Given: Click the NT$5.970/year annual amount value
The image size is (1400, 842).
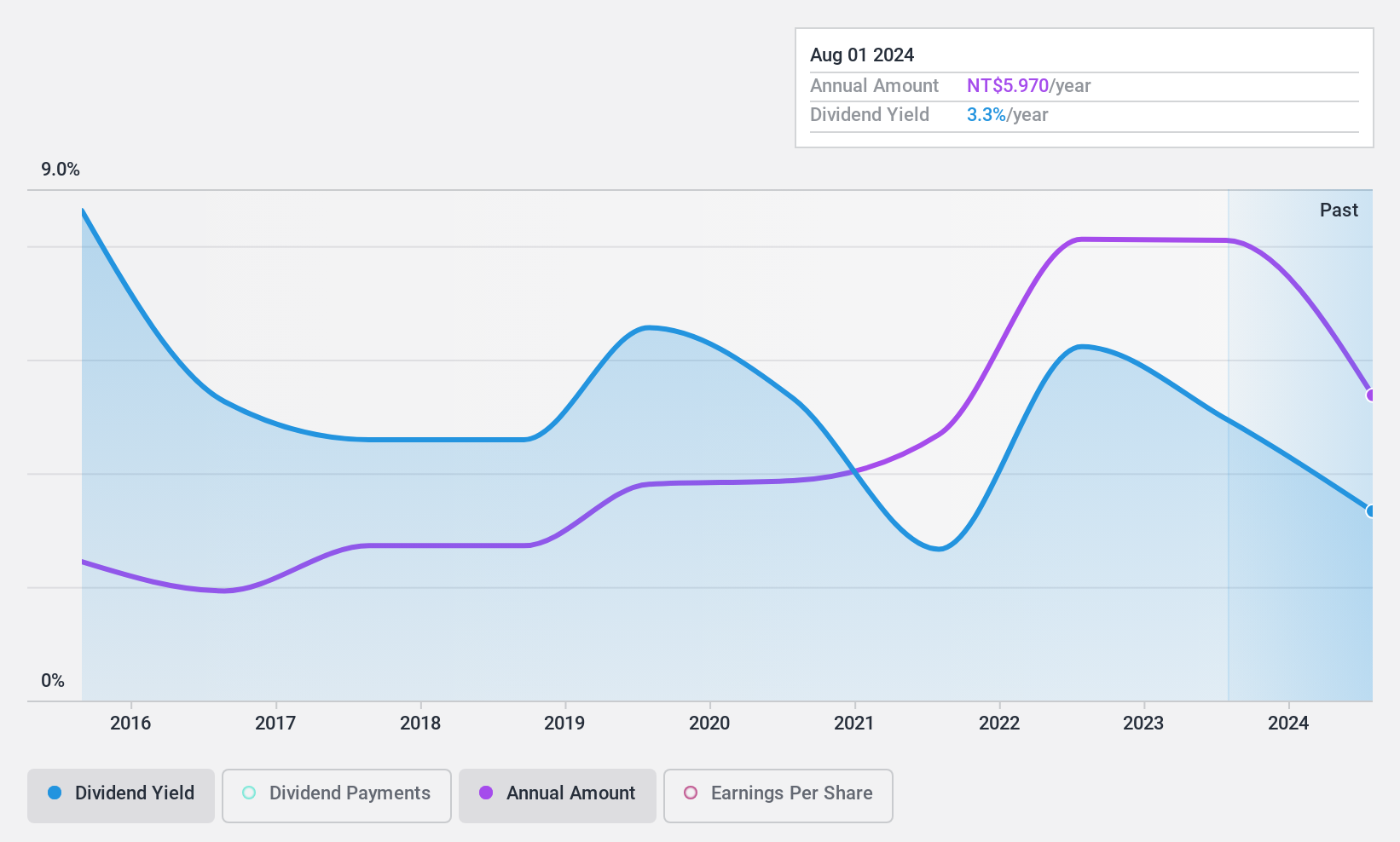Looking at the screenshot, I should tap(1029, 86).
